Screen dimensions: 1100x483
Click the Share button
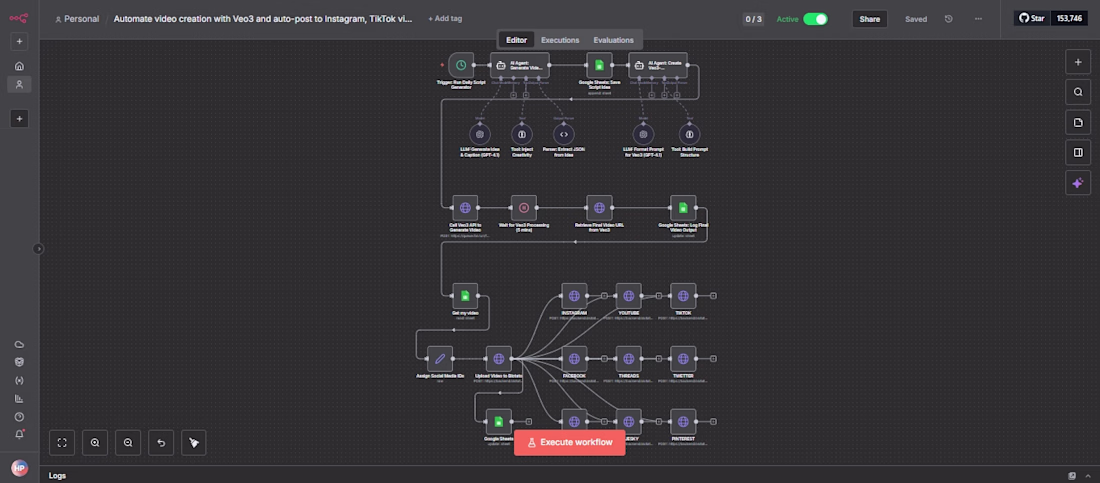(869, 19)
